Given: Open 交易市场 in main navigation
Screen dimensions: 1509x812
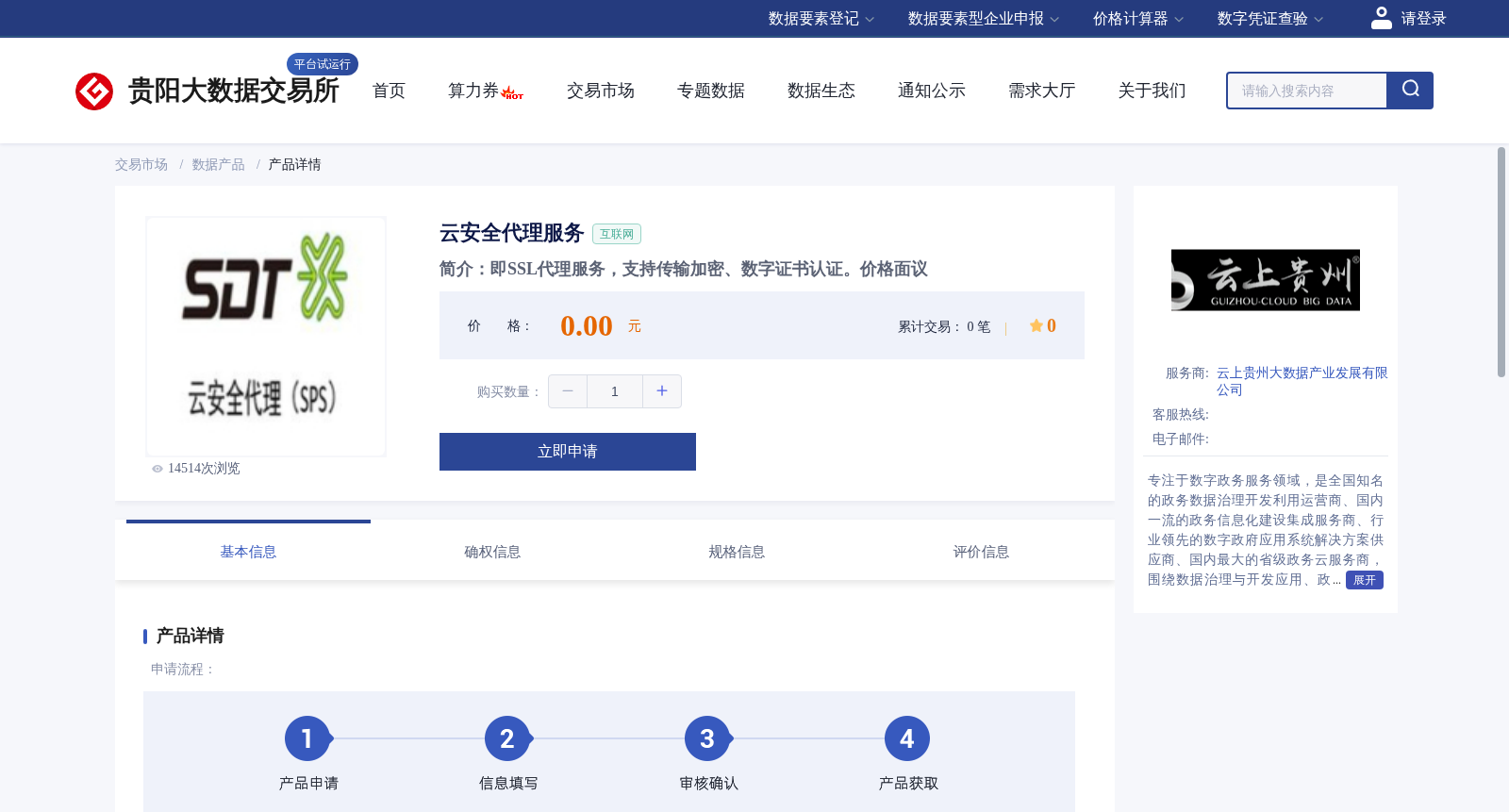Looking at the screenshot, I should pyautogui.click(x=601, y=91).
